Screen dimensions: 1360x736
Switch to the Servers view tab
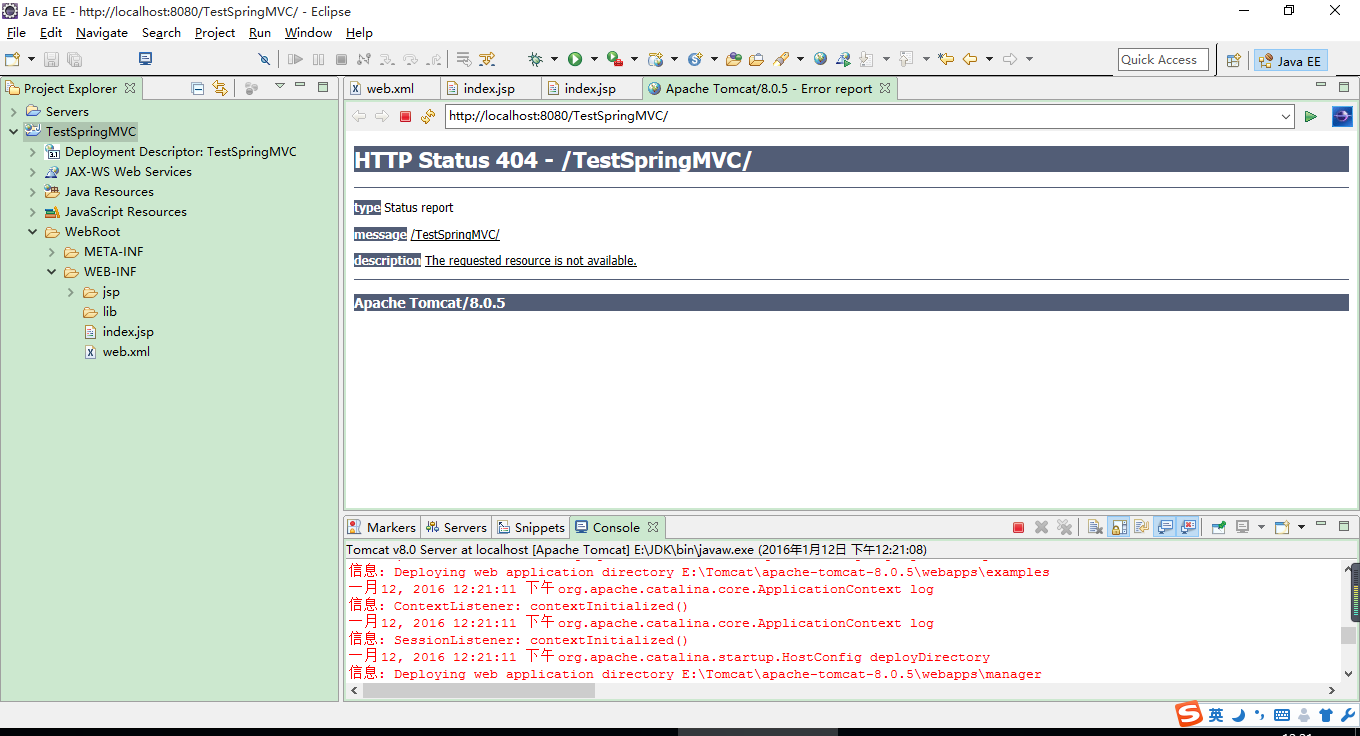pos(456,527)
